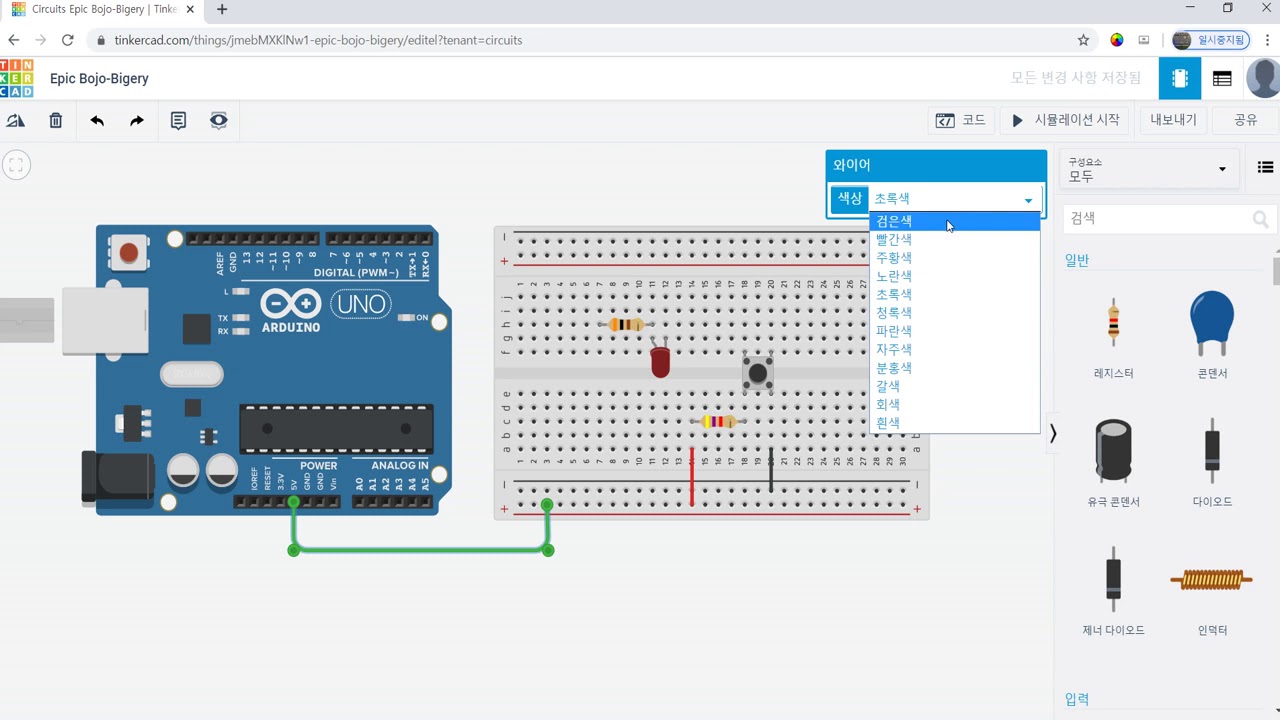
Task: Select the 유극 콘덴서 polarized capacitor
Action: 1113,463
